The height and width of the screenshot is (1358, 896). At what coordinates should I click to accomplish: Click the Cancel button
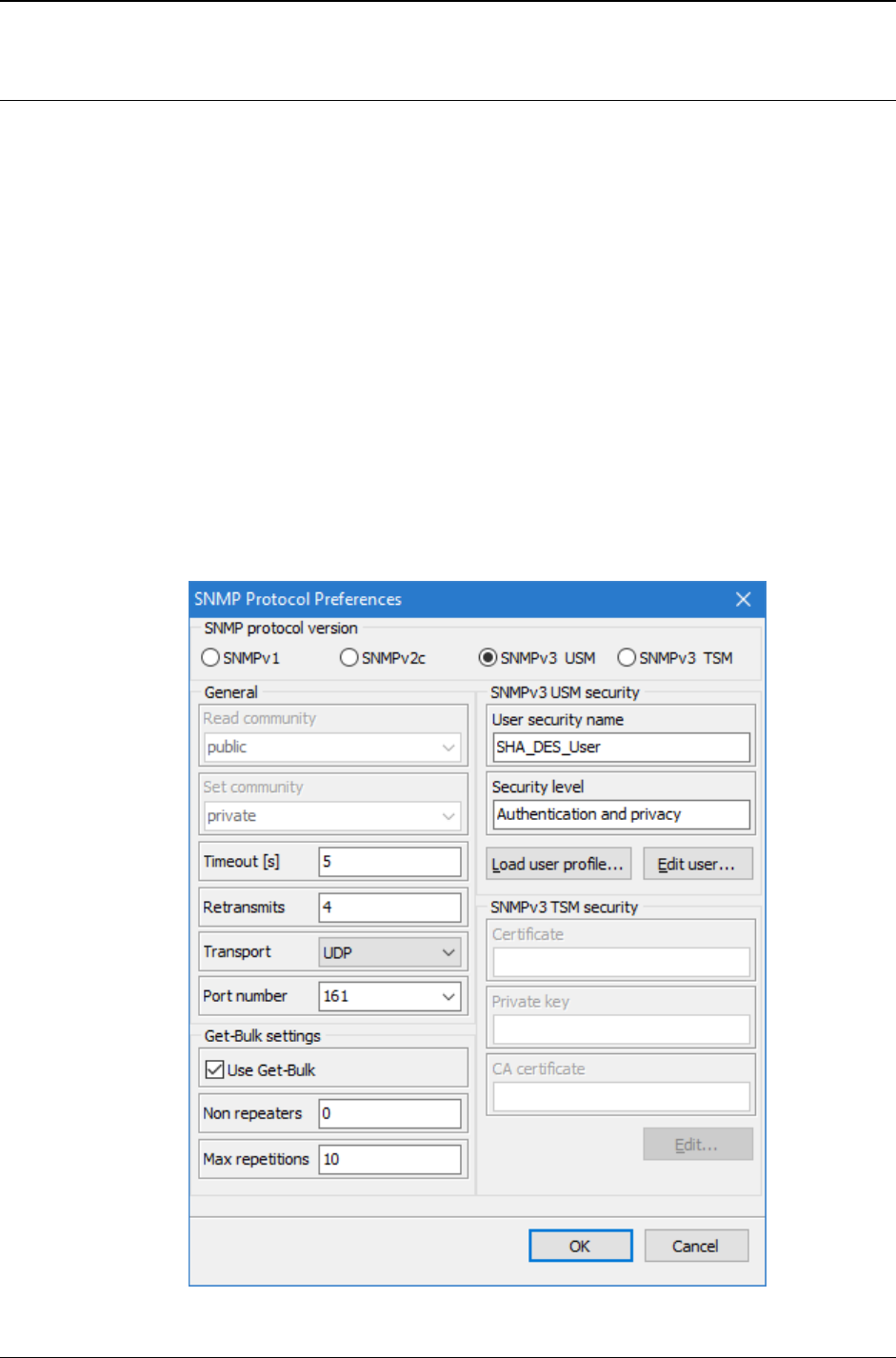click(696, 1246)
